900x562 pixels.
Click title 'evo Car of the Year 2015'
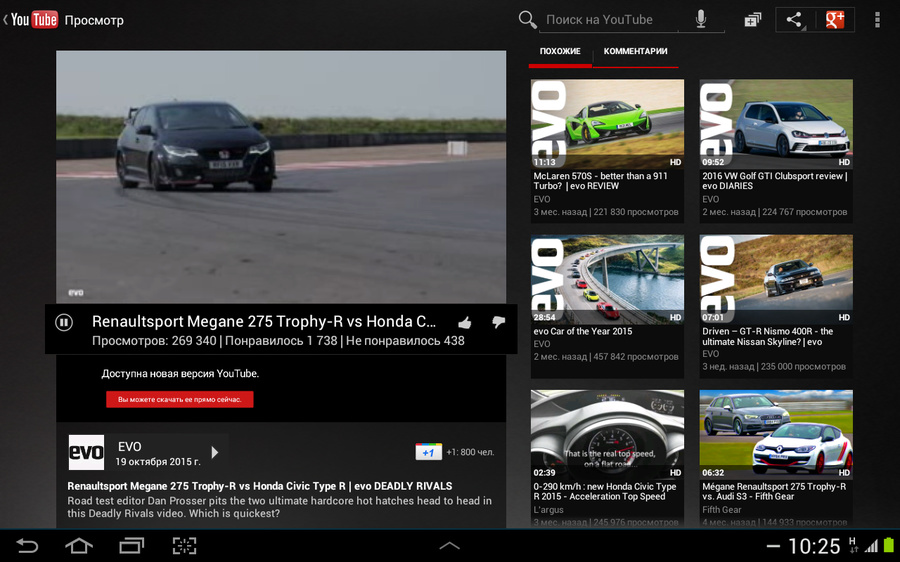click(583, 331)
